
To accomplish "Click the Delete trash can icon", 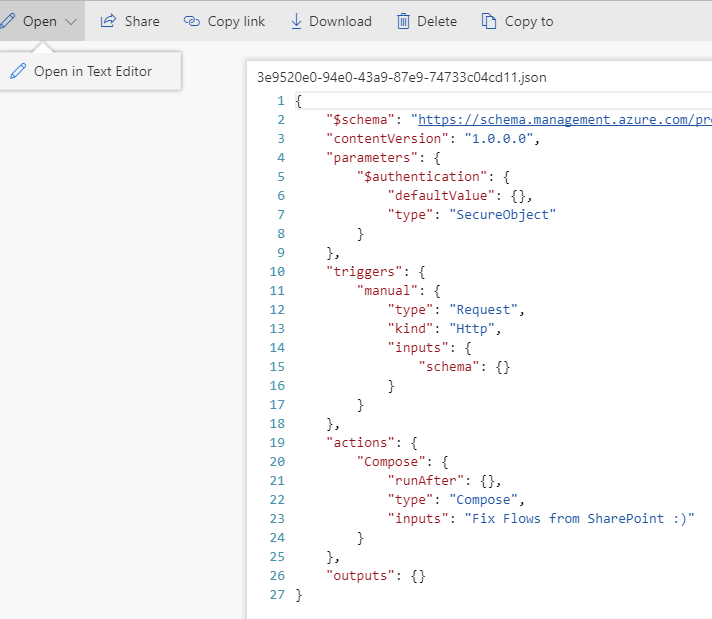I will (403, 21).
